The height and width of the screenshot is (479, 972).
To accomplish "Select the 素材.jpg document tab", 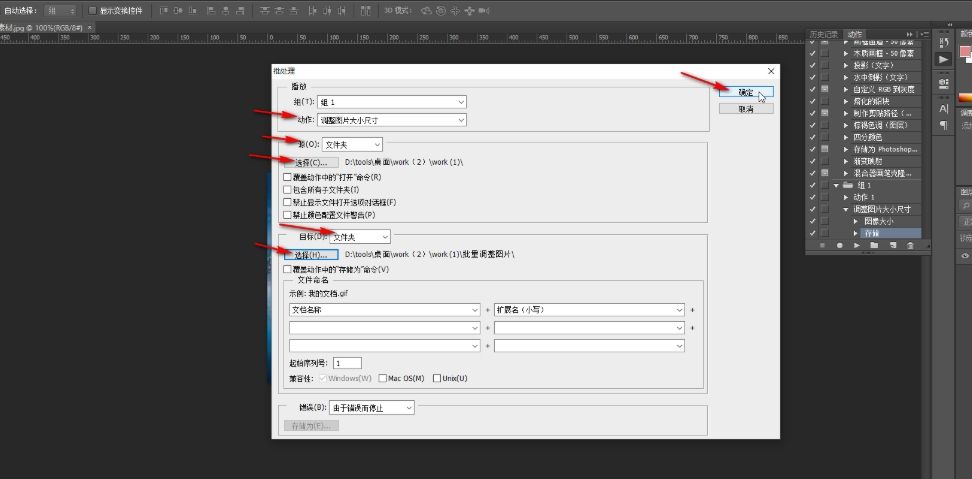I will (x=43, y=28).
